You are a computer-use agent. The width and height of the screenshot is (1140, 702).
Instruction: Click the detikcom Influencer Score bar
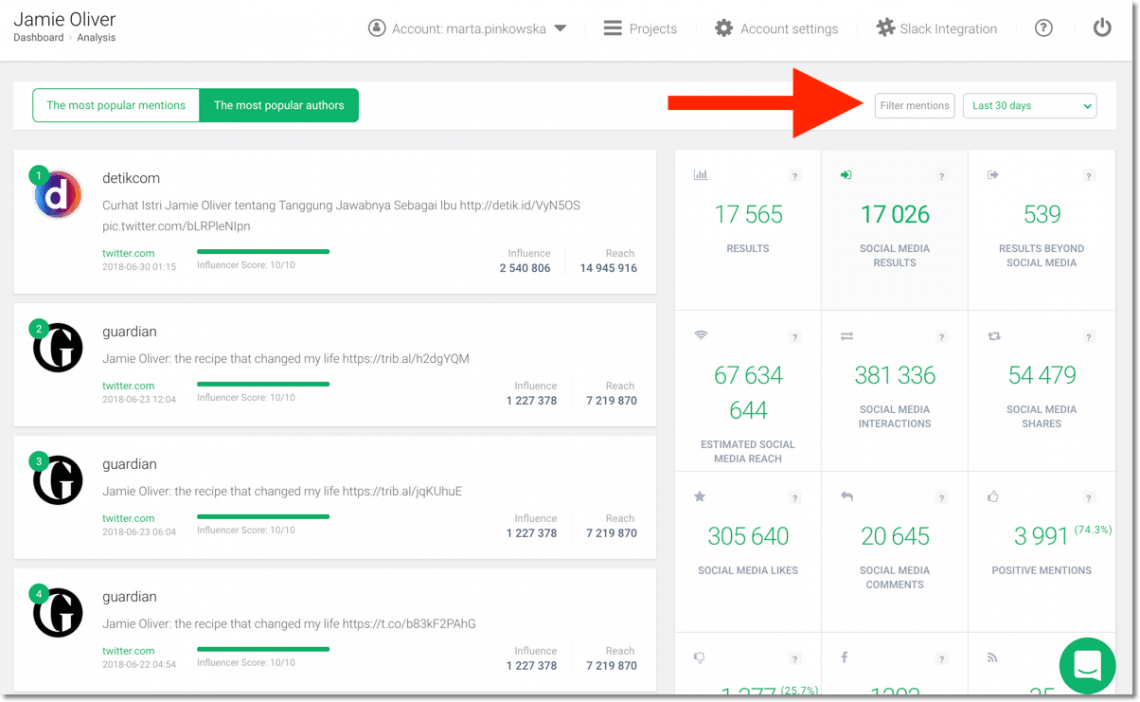tap(263, 251)
